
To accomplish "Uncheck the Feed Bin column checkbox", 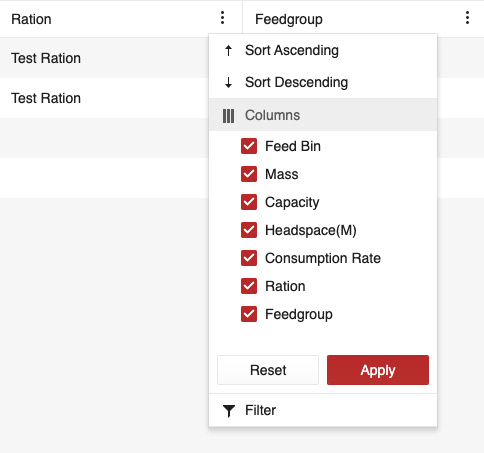I will (x=249, y=146).
